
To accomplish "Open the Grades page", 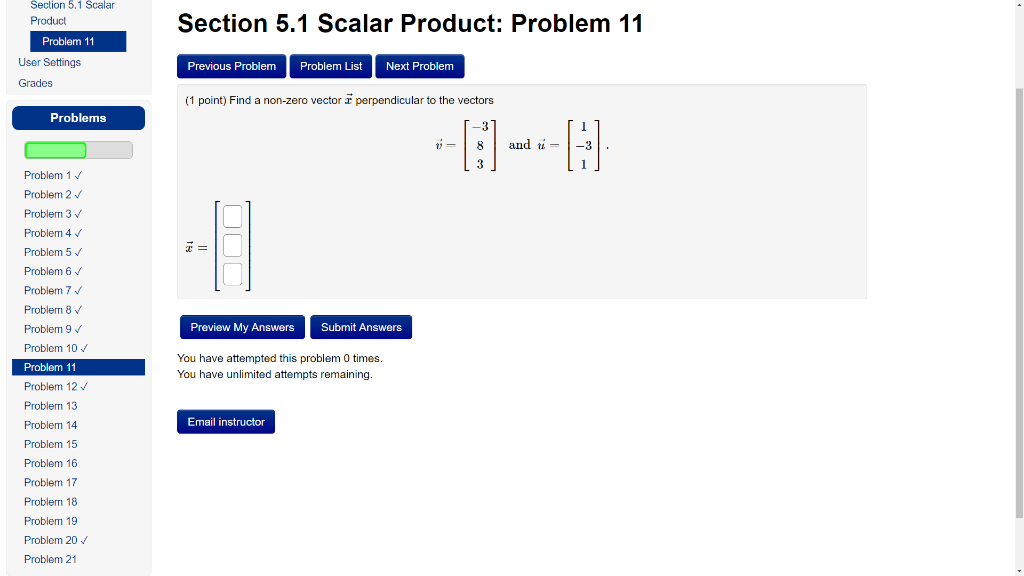I will 35,83.
